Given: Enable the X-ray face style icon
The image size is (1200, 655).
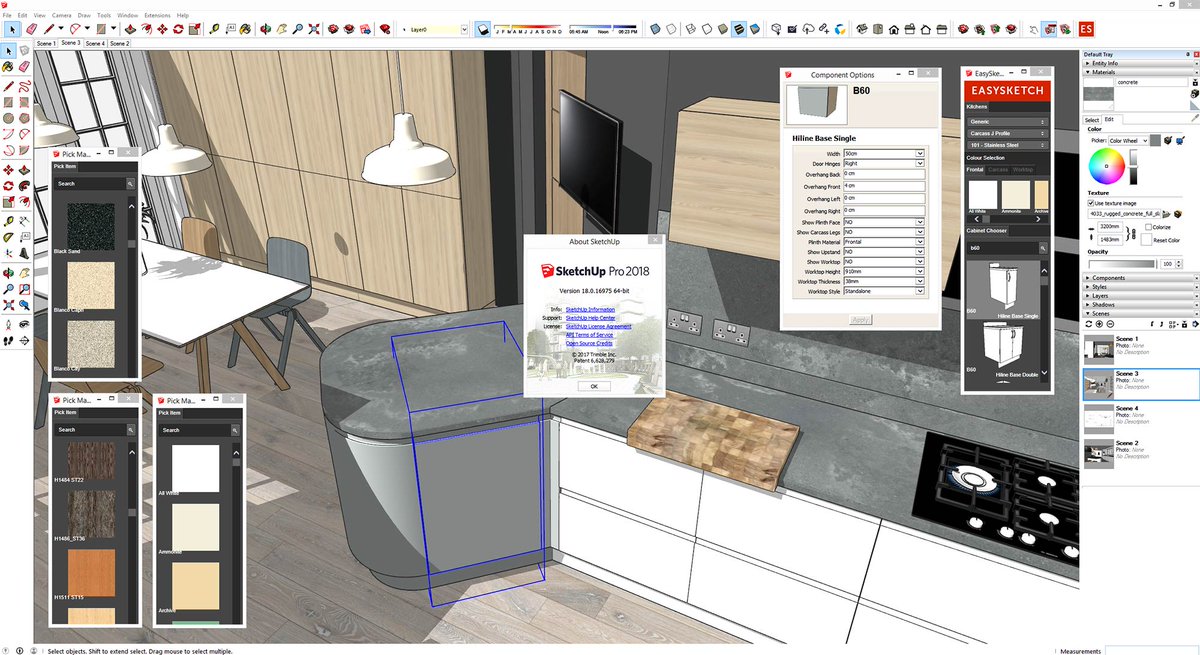Looking at the screenshot, I should click(656, 29).
